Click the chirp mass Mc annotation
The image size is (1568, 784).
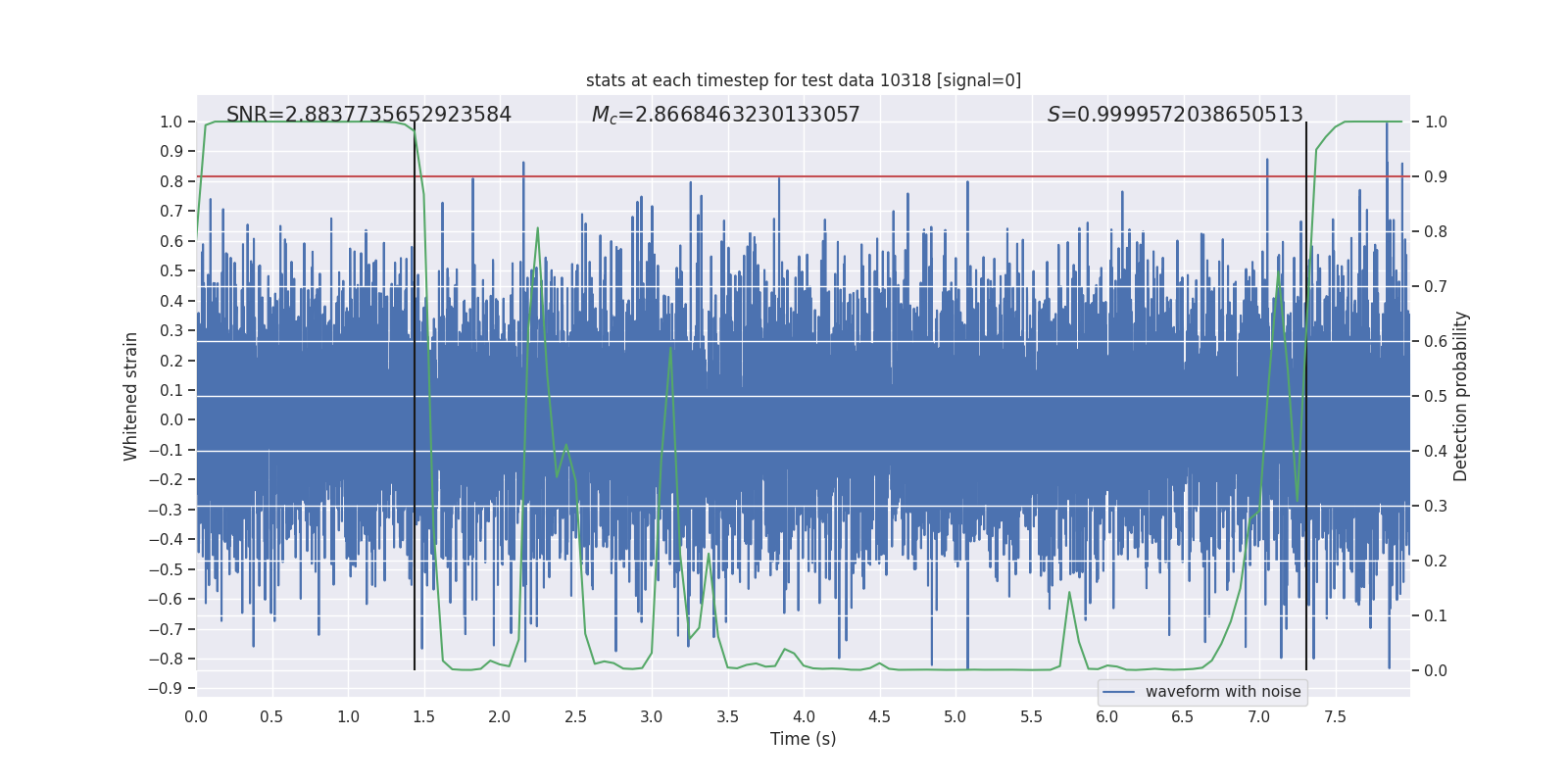[x=725, y=115]
